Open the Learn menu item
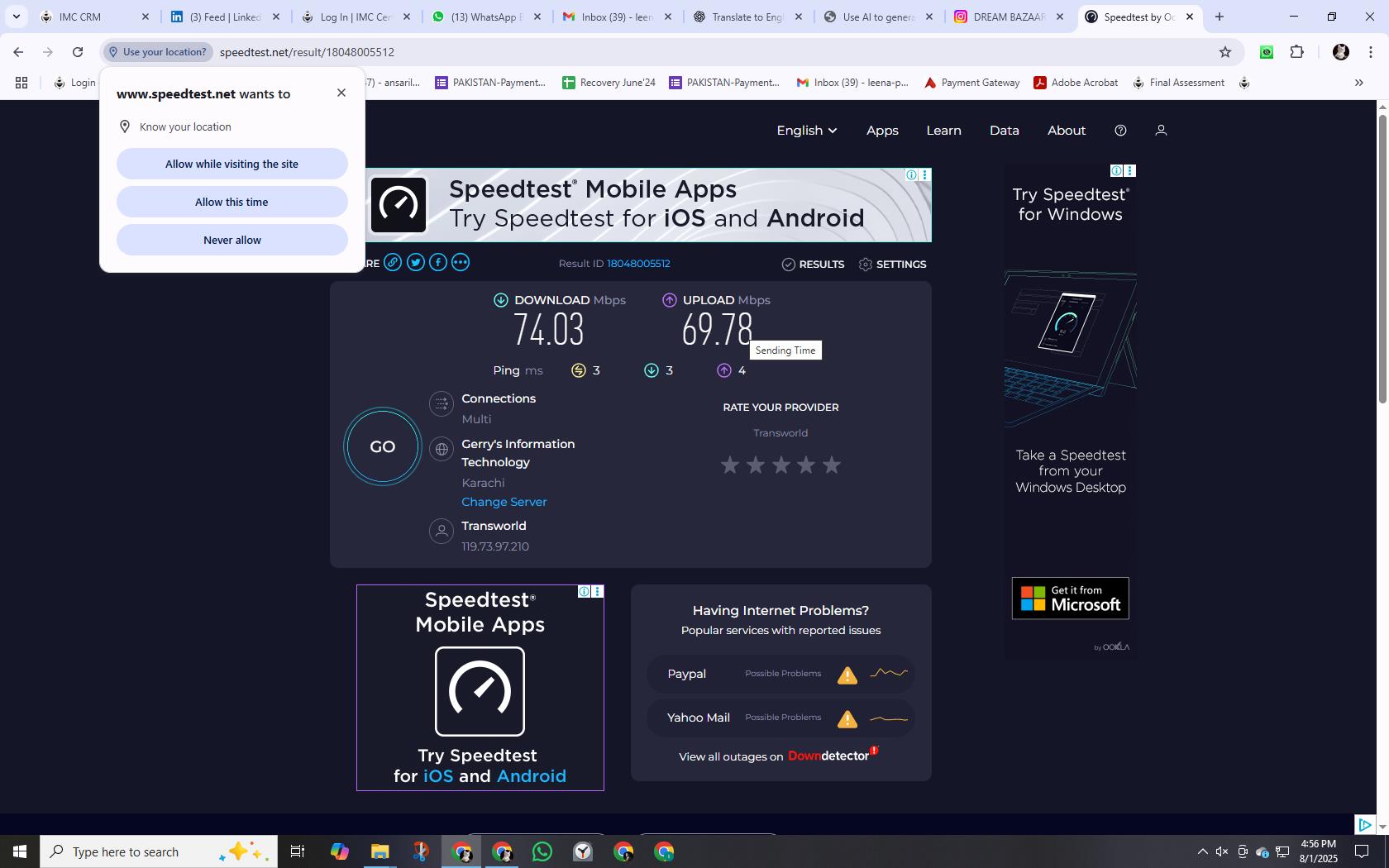Image resolution: width=1389 pixels, height=868 pixels. (x=943, y=131)
